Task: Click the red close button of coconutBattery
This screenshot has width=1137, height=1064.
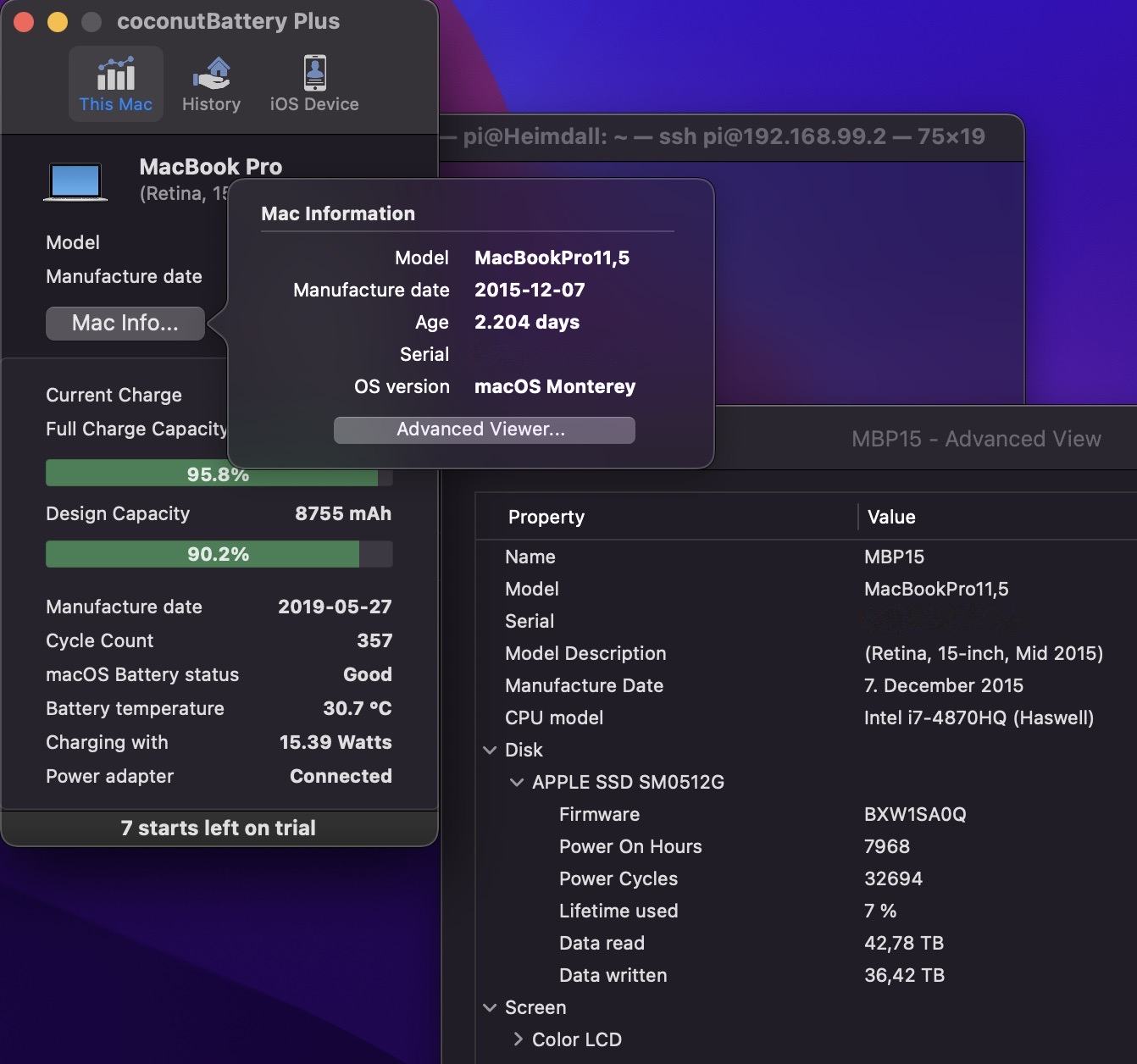Action: coord(24,22)
